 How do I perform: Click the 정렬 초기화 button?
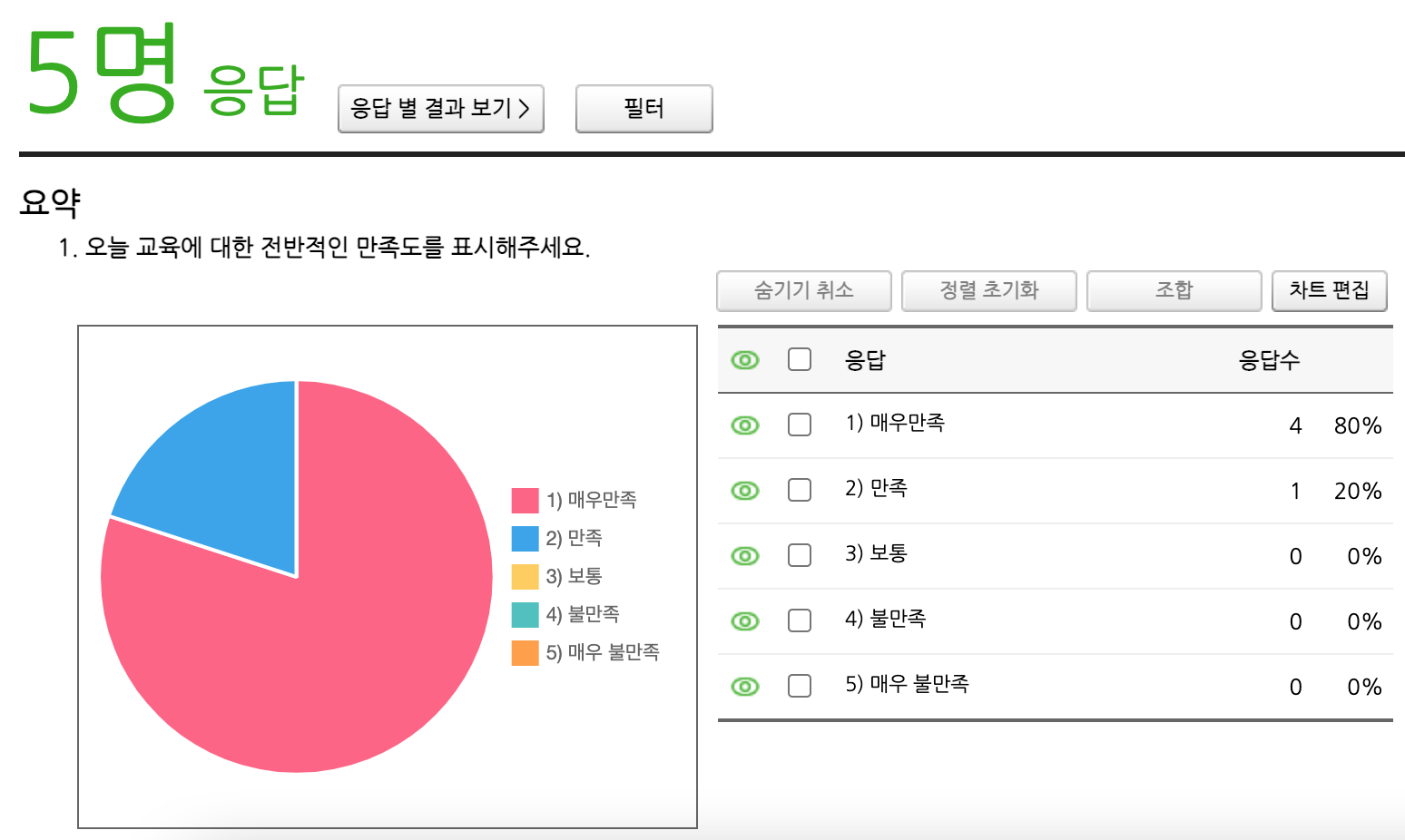pyautogui.click(x=988, y=290)
